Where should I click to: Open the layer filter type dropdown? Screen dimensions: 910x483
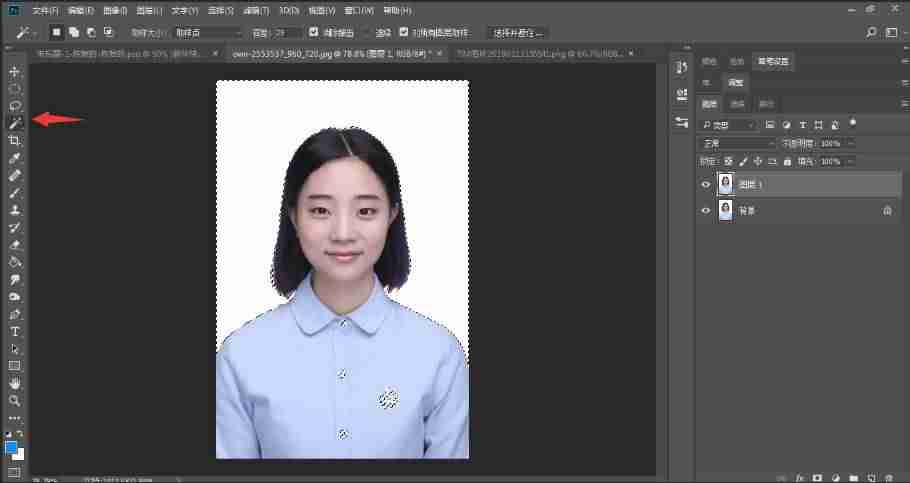[728, 125]
